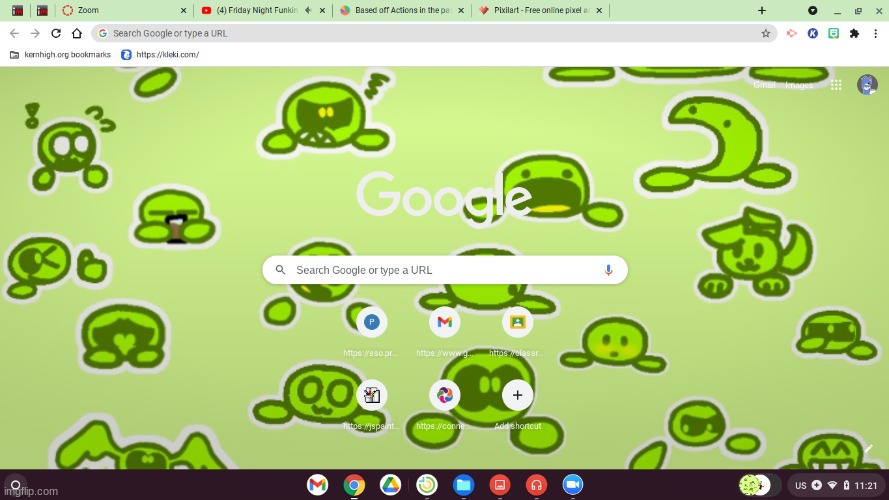Click the browser Forward arrow
Image resolution: width=889 pixels, height=500 pixels.
click(x=35, y=33)
